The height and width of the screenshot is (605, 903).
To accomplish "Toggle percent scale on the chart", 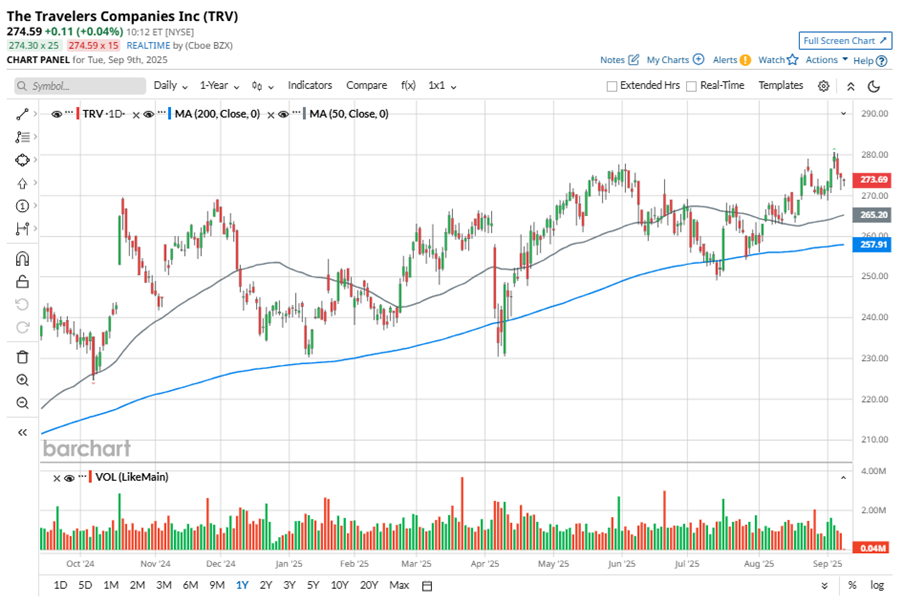I will tap(852, 585).
